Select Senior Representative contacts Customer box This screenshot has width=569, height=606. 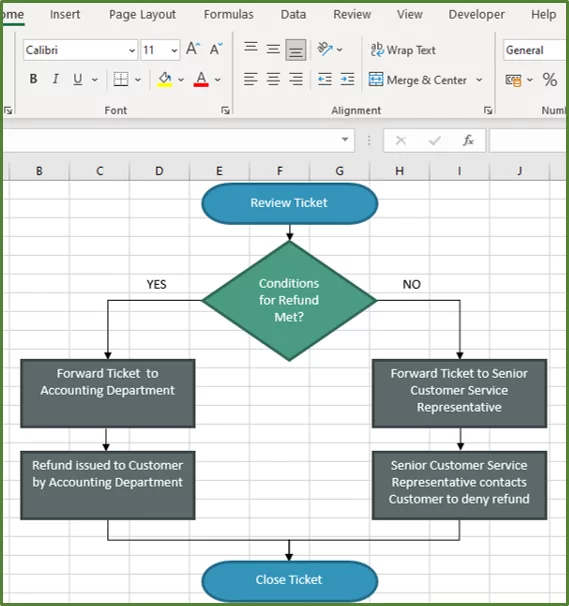point(459,485)
